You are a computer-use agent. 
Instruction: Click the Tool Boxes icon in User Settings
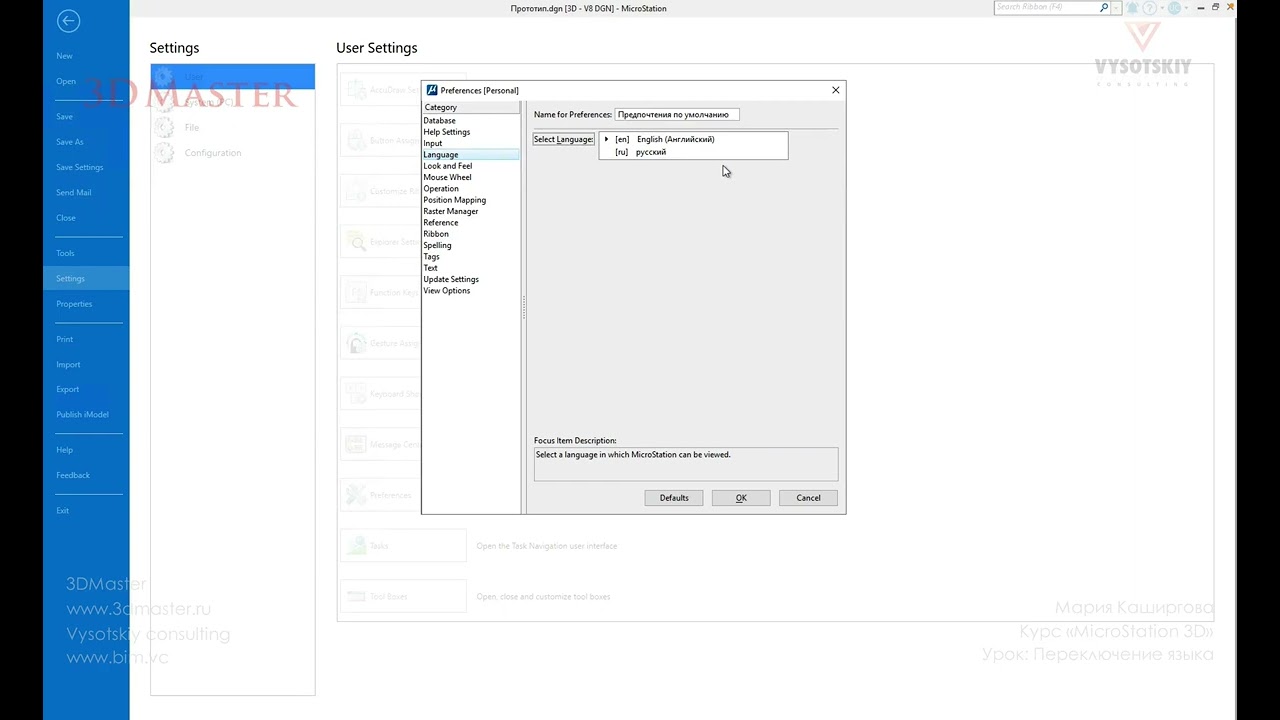[356, 596]
